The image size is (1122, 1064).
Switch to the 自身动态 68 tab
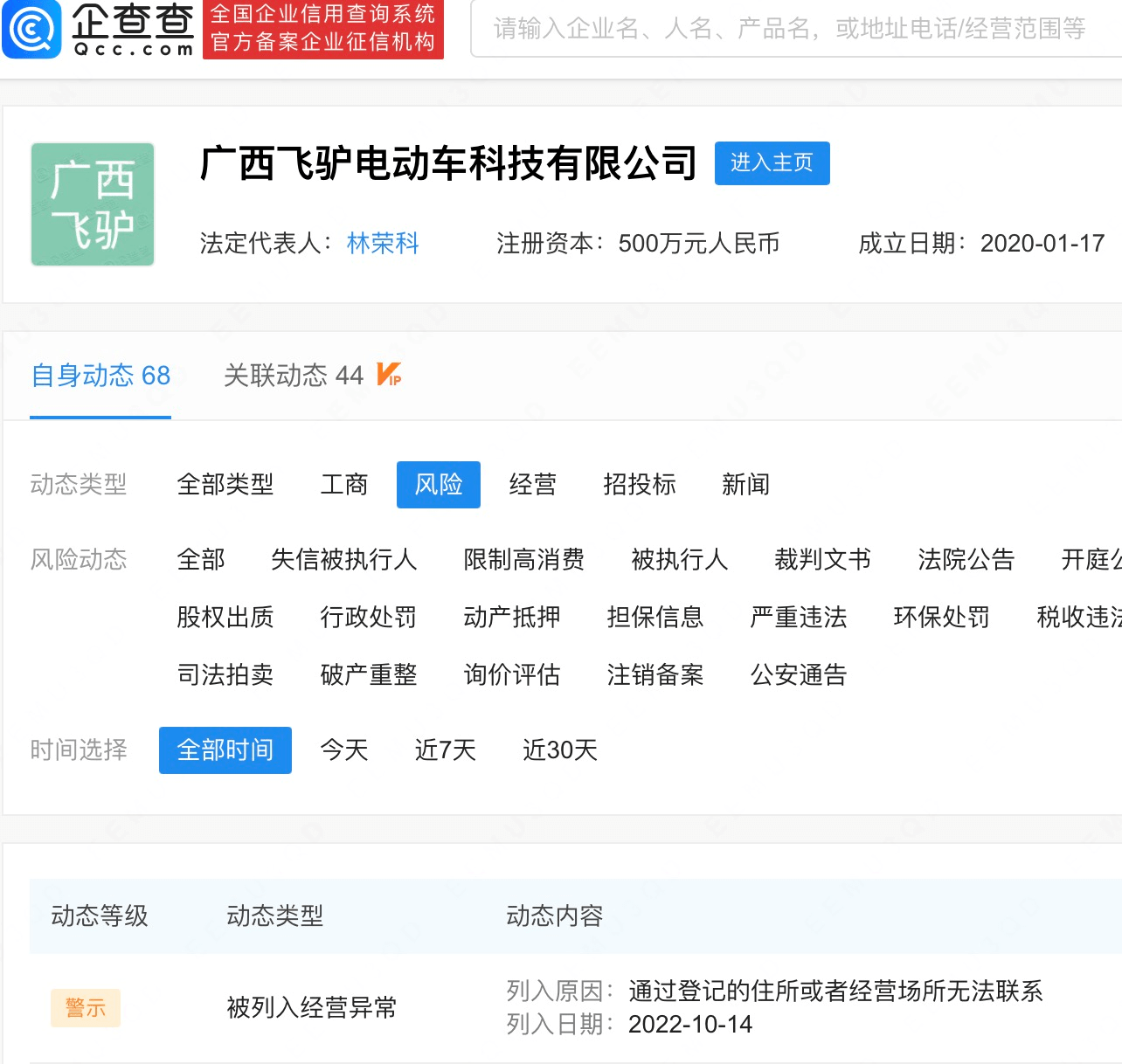100,375
